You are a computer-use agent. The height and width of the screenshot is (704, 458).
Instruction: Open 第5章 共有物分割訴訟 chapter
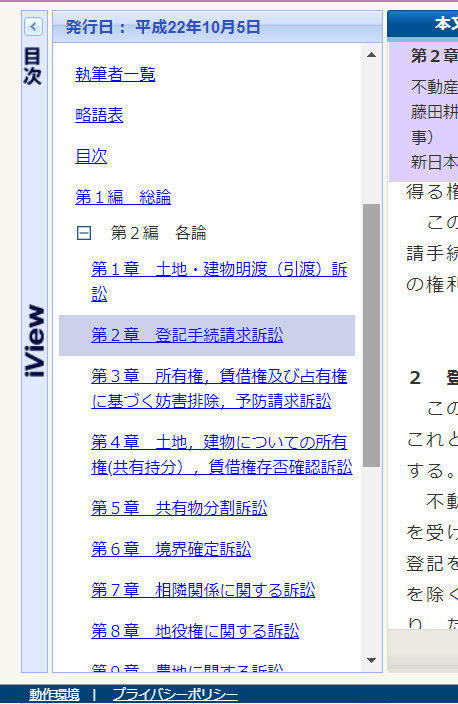coord(179,508)
